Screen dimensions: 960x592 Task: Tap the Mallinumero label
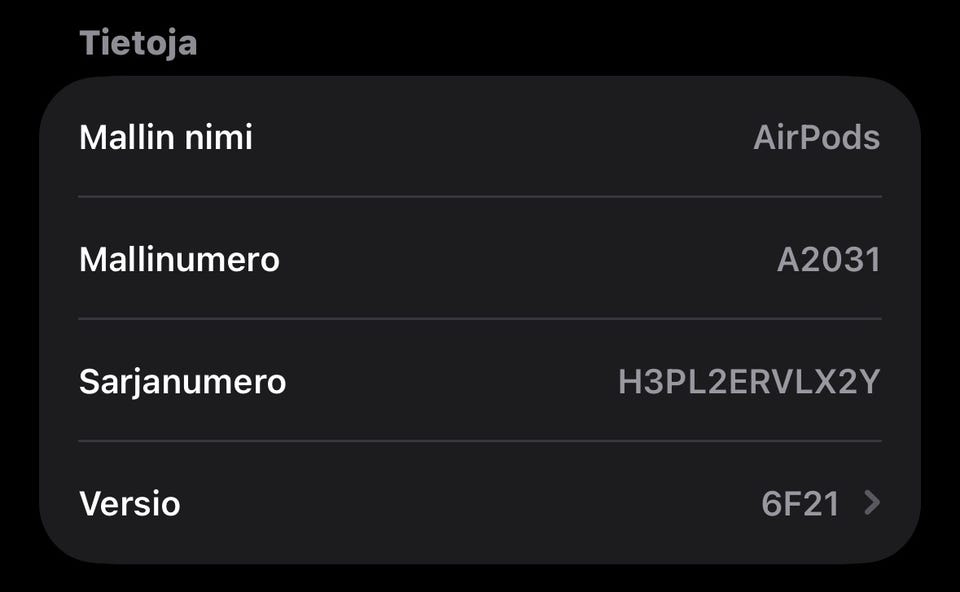179,260
